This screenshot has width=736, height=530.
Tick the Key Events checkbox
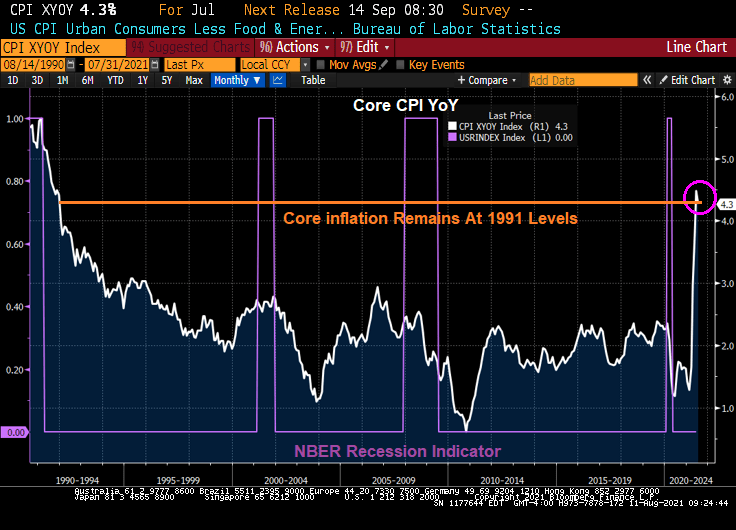pos(401,65)
